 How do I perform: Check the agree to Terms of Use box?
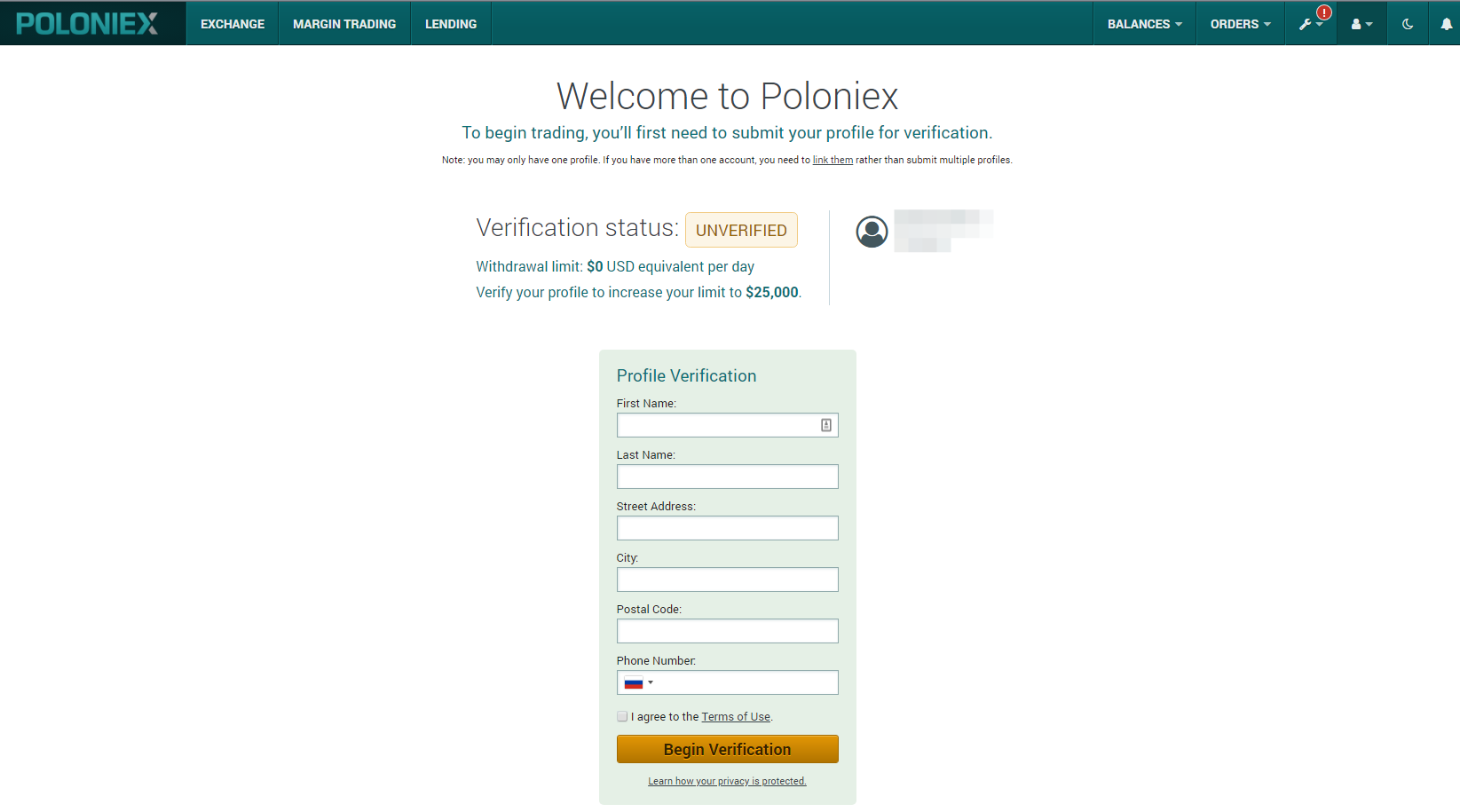pyautogui.click(x=622, y=716)
